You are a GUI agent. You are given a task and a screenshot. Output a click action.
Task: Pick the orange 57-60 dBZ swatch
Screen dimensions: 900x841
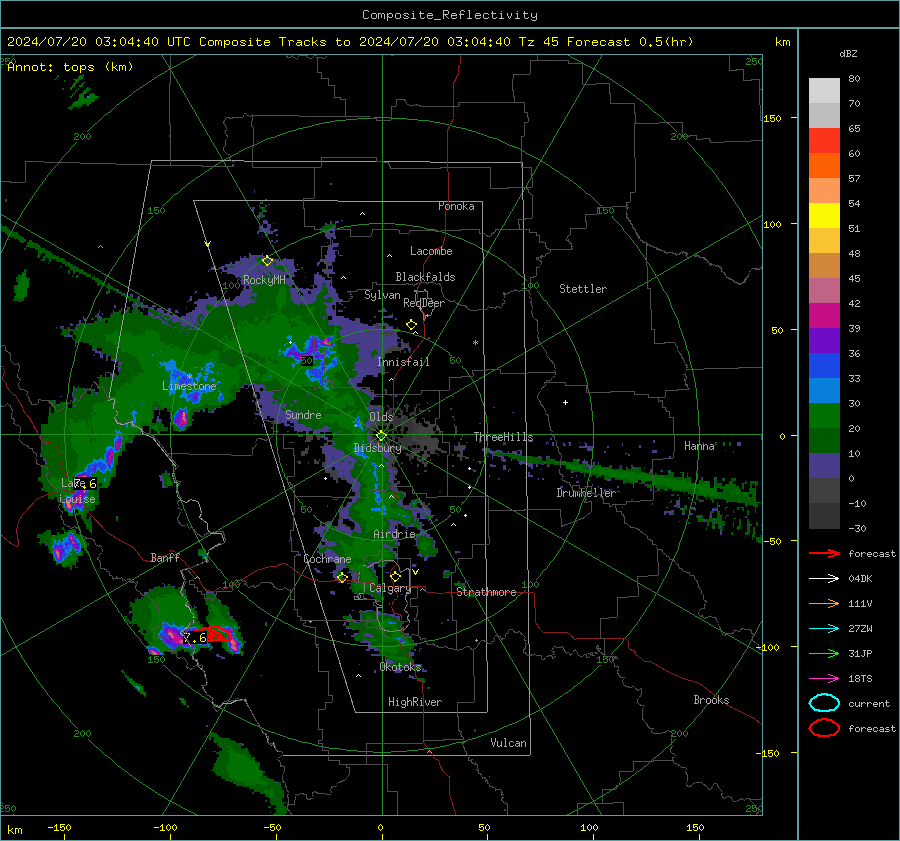(x=824, y=166)
